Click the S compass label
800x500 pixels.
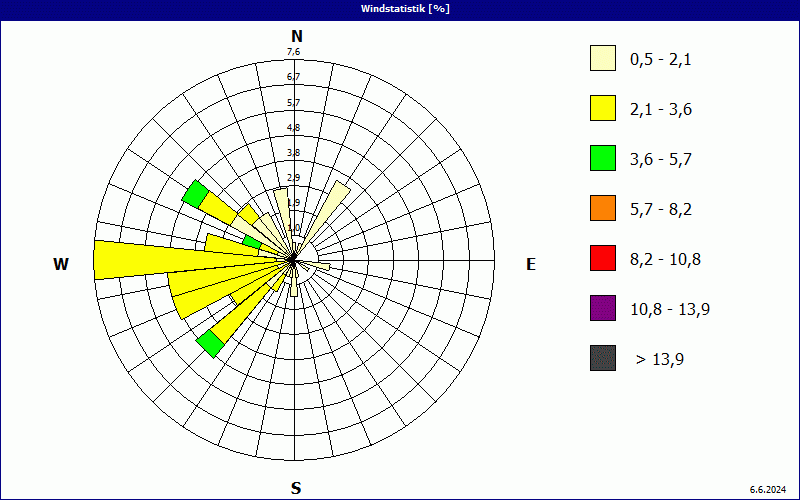296,488
